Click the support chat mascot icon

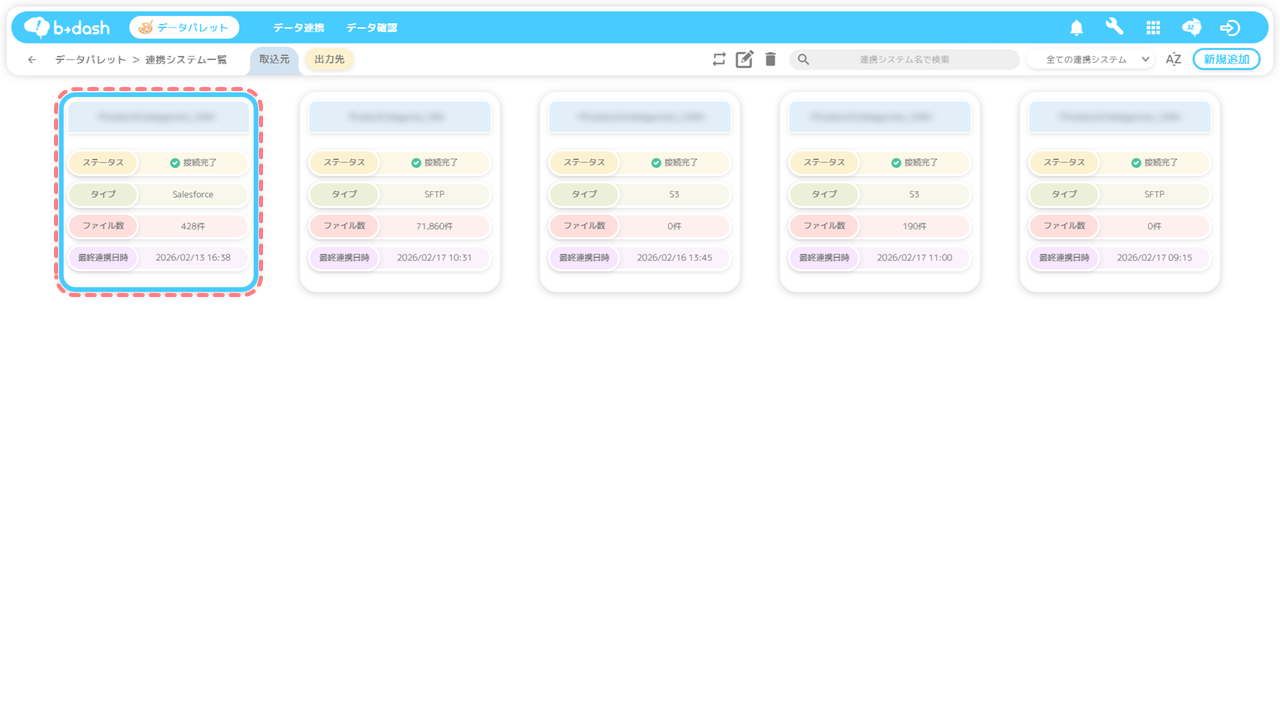pyautogui.click(x=1191, y=28)
